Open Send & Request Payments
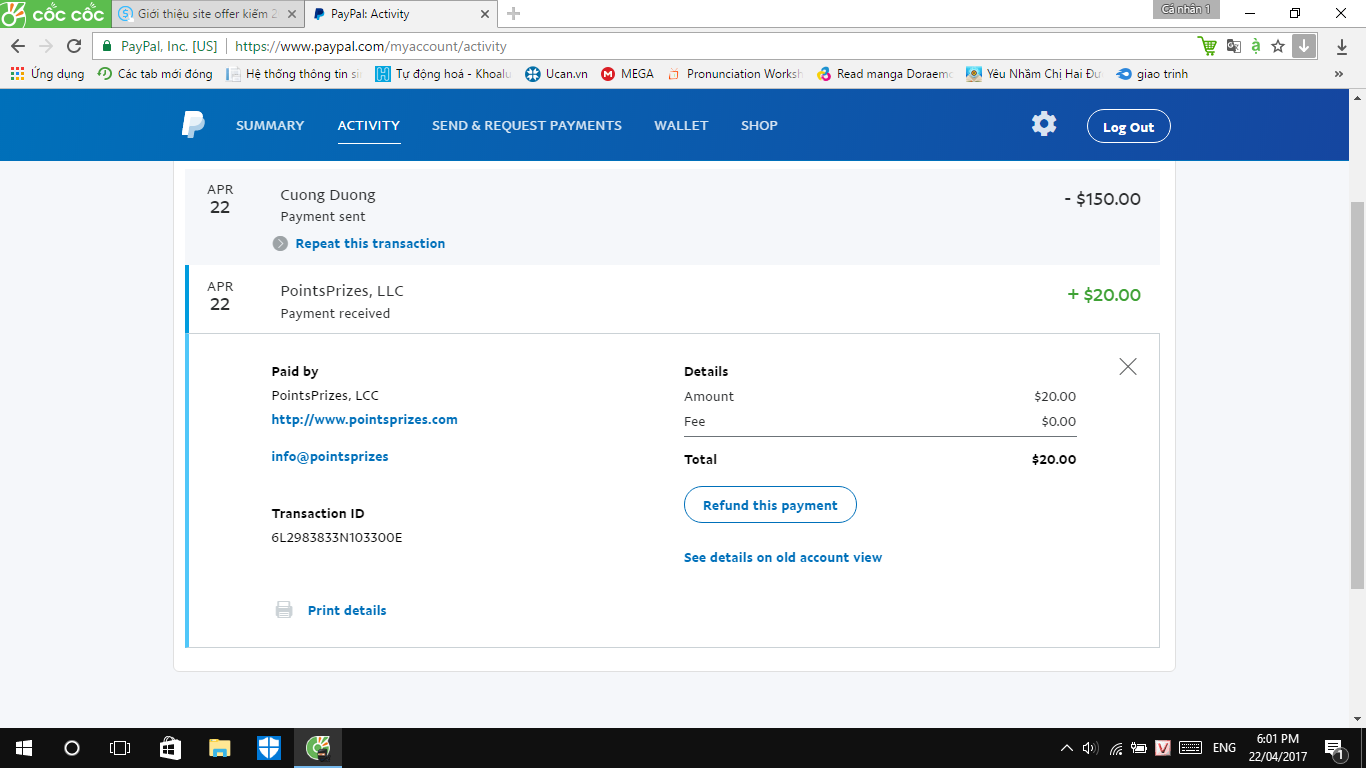 [x=527, y=126]
